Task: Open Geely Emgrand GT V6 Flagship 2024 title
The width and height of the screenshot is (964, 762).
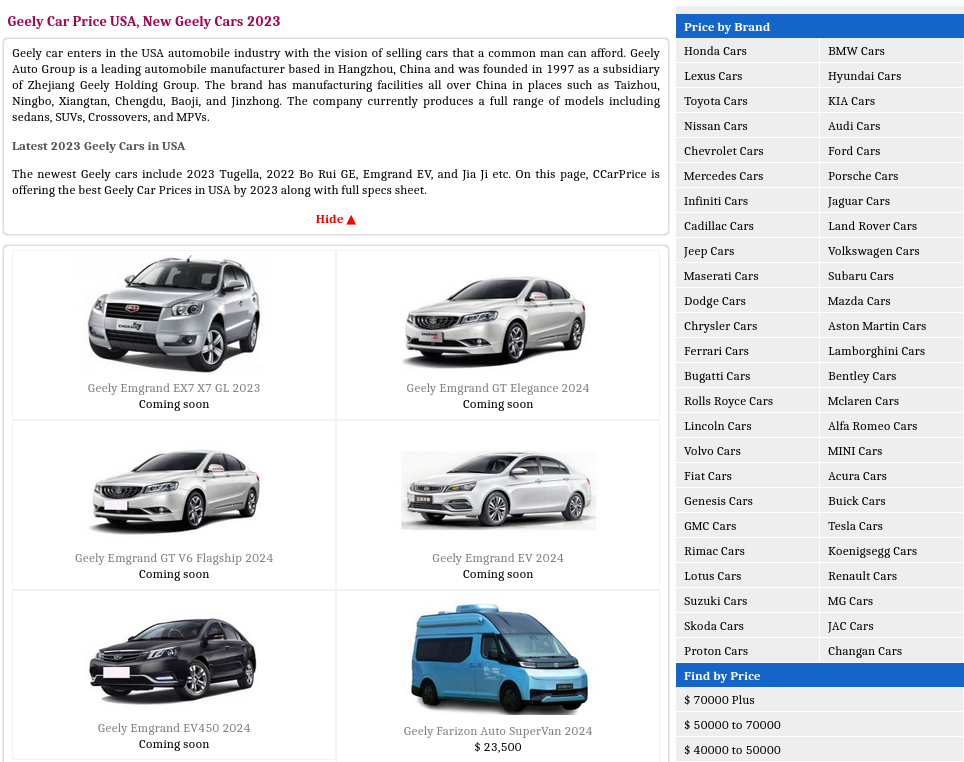Action: click(174, 558)
